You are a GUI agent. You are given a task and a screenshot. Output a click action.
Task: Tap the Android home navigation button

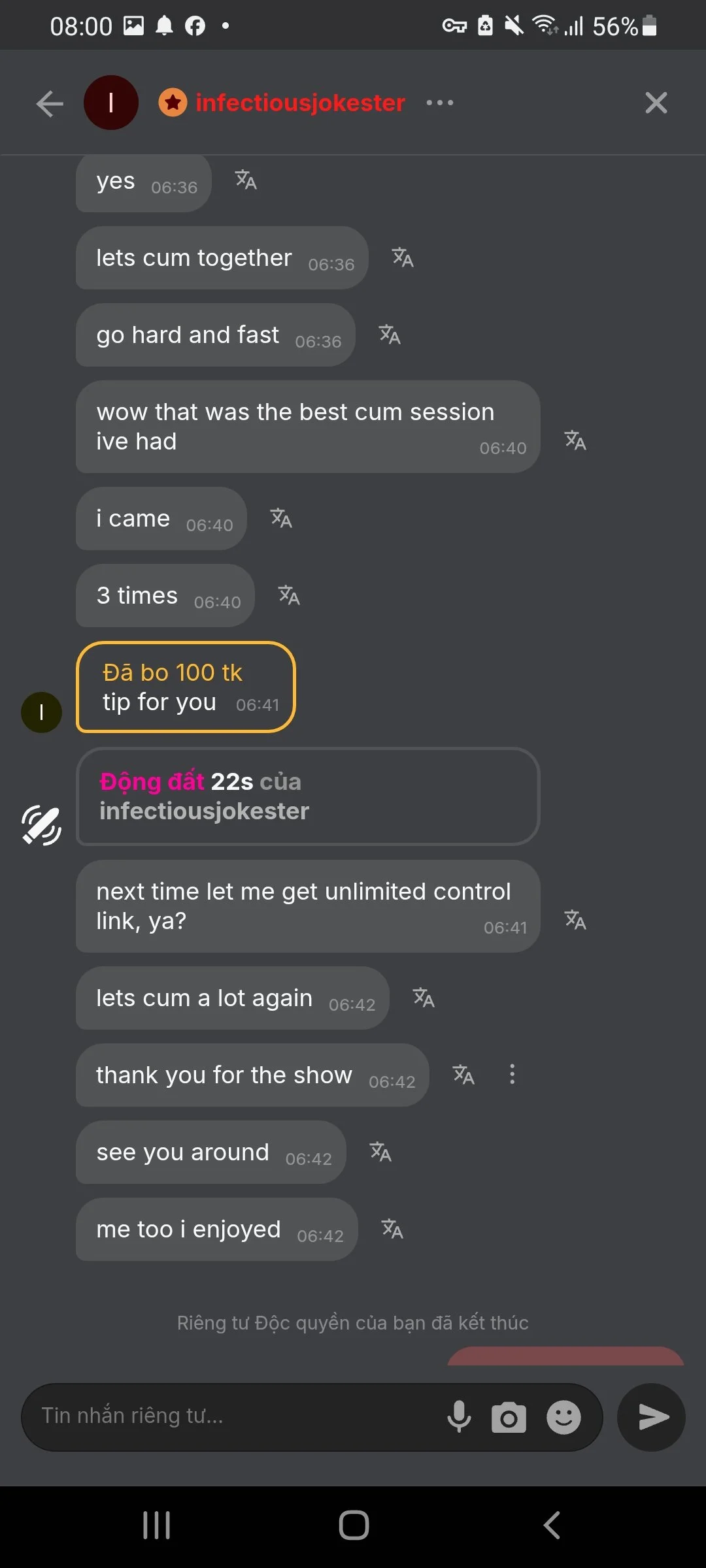tap(354, 1526)
